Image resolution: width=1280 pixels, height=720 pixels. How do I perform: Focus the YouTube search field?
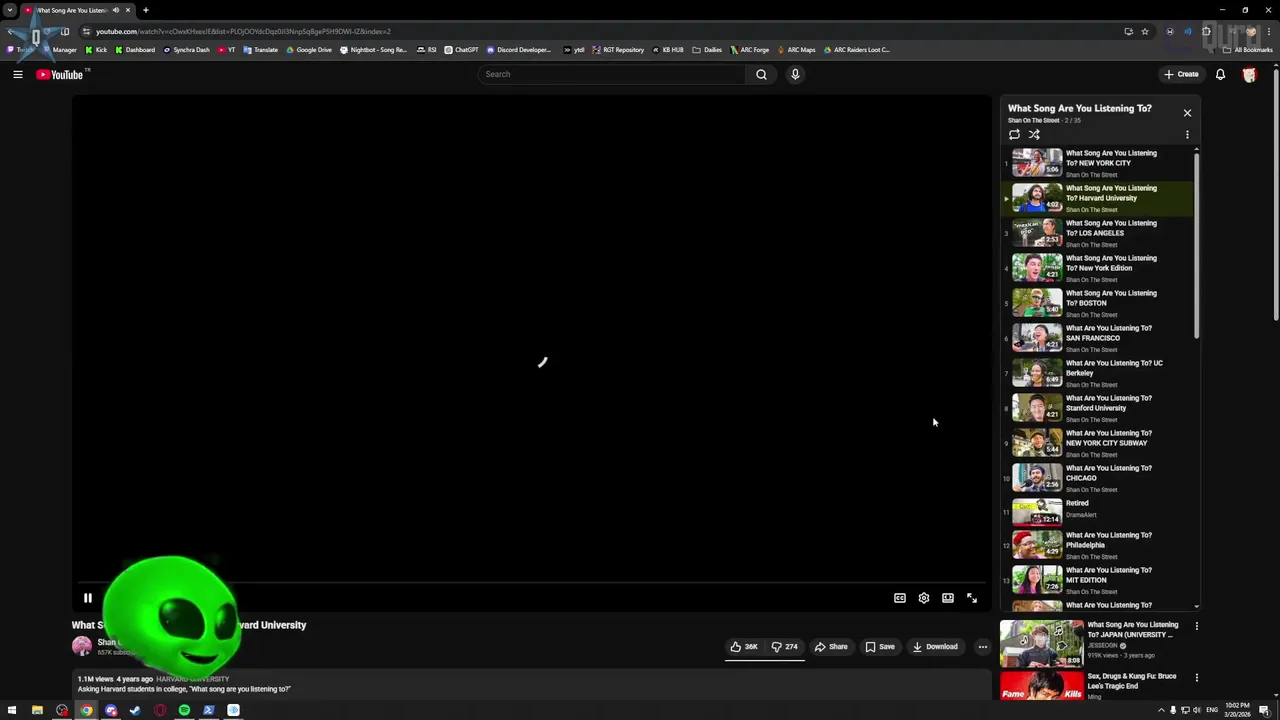point(612,74)
